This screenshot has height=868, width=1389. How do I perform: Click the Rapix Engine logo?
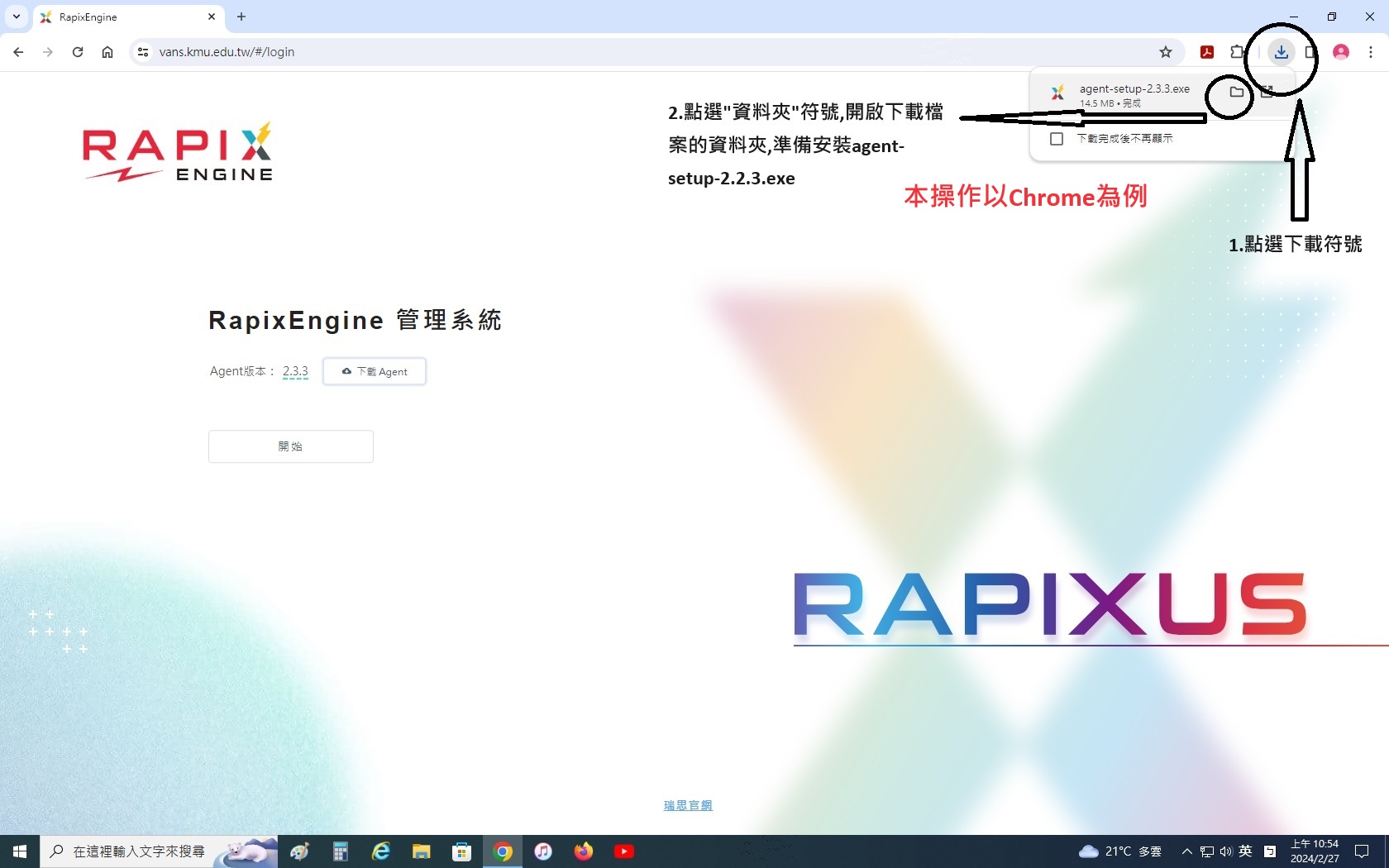(x=178, y=152)
